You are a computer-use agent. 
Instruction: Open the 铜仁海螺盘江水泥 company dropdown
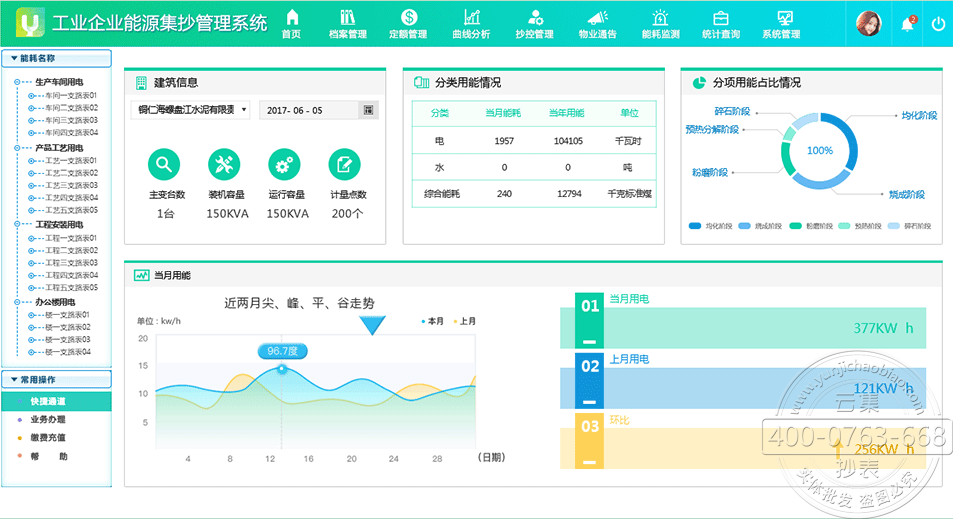(190, 110)
